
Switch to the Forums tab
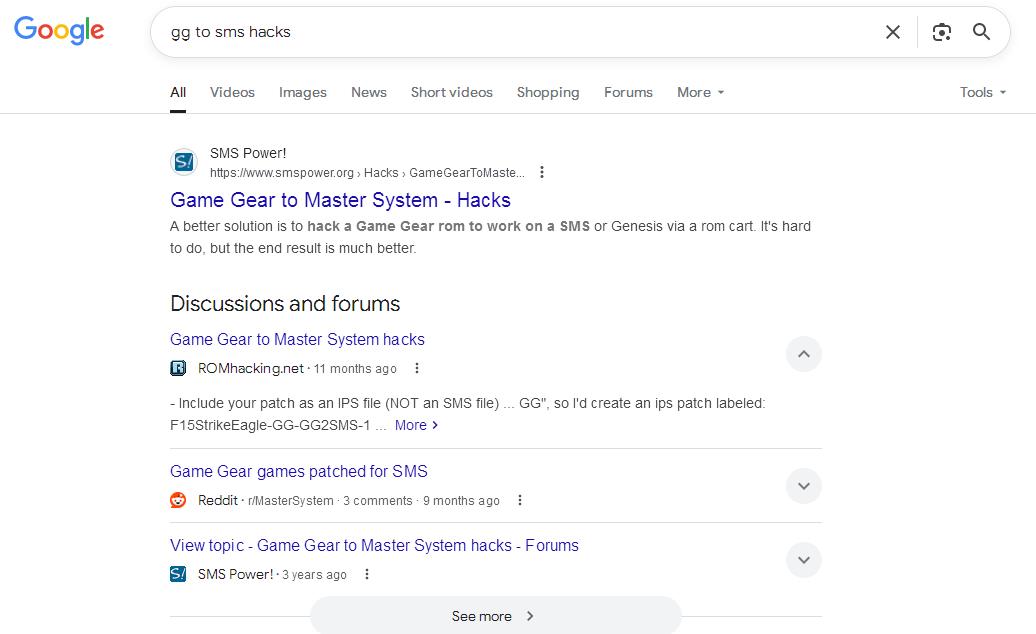pos(628,92)
